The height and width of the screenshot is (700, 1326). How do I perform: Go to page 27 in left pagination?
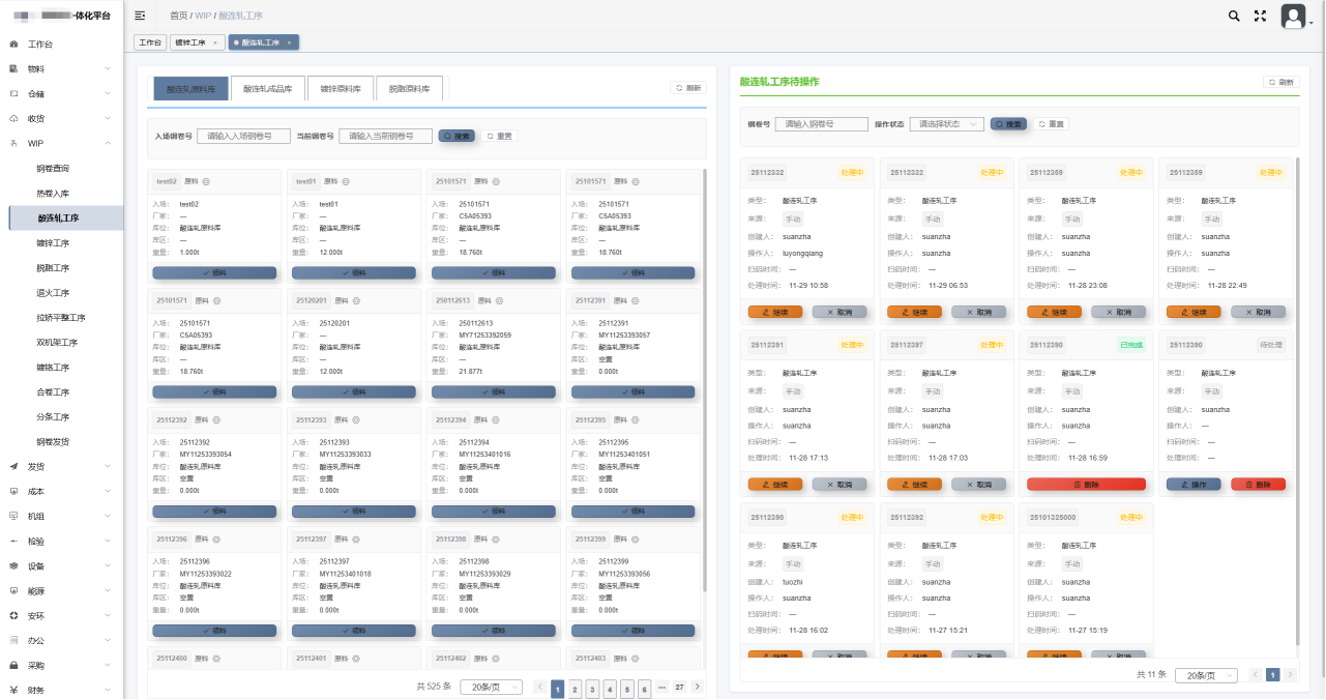click(679, 688)
